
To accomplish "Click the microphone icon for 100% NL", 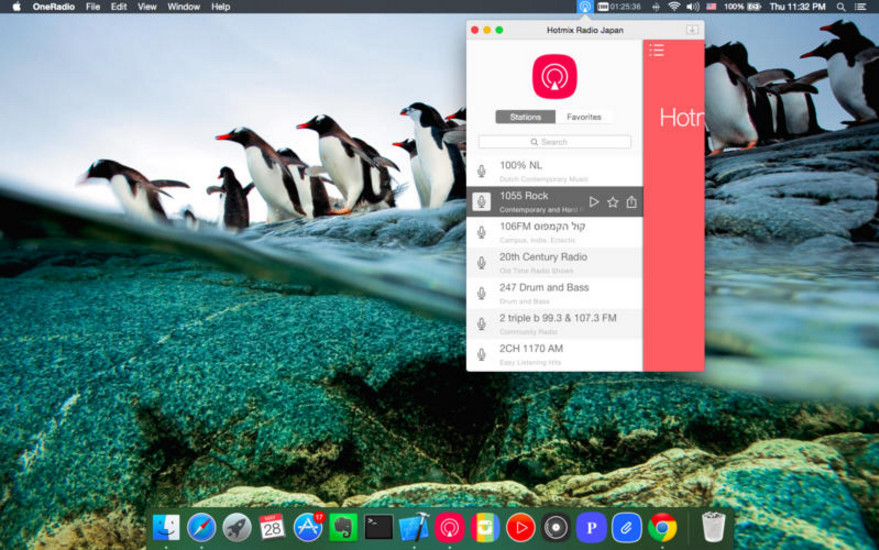I will point(481,171).
